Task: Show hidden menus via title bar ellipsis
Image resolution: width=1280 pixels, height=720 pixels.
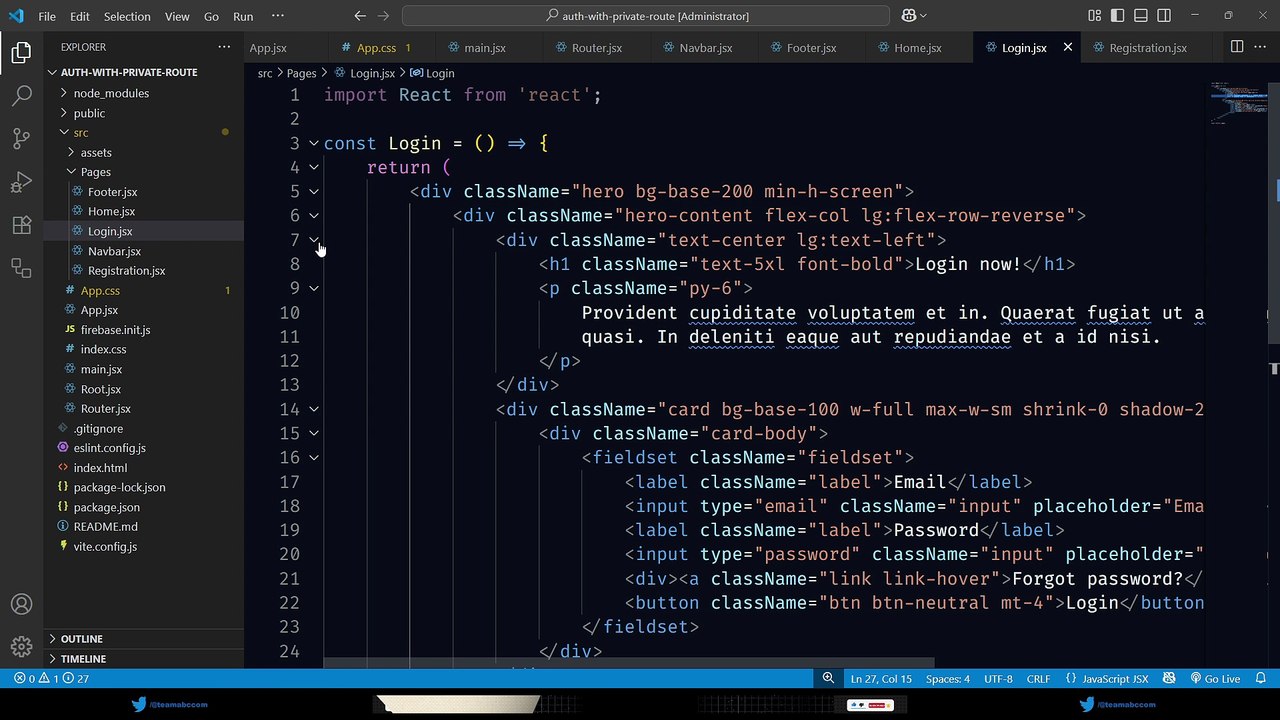Action: click(x=277, y=16)
